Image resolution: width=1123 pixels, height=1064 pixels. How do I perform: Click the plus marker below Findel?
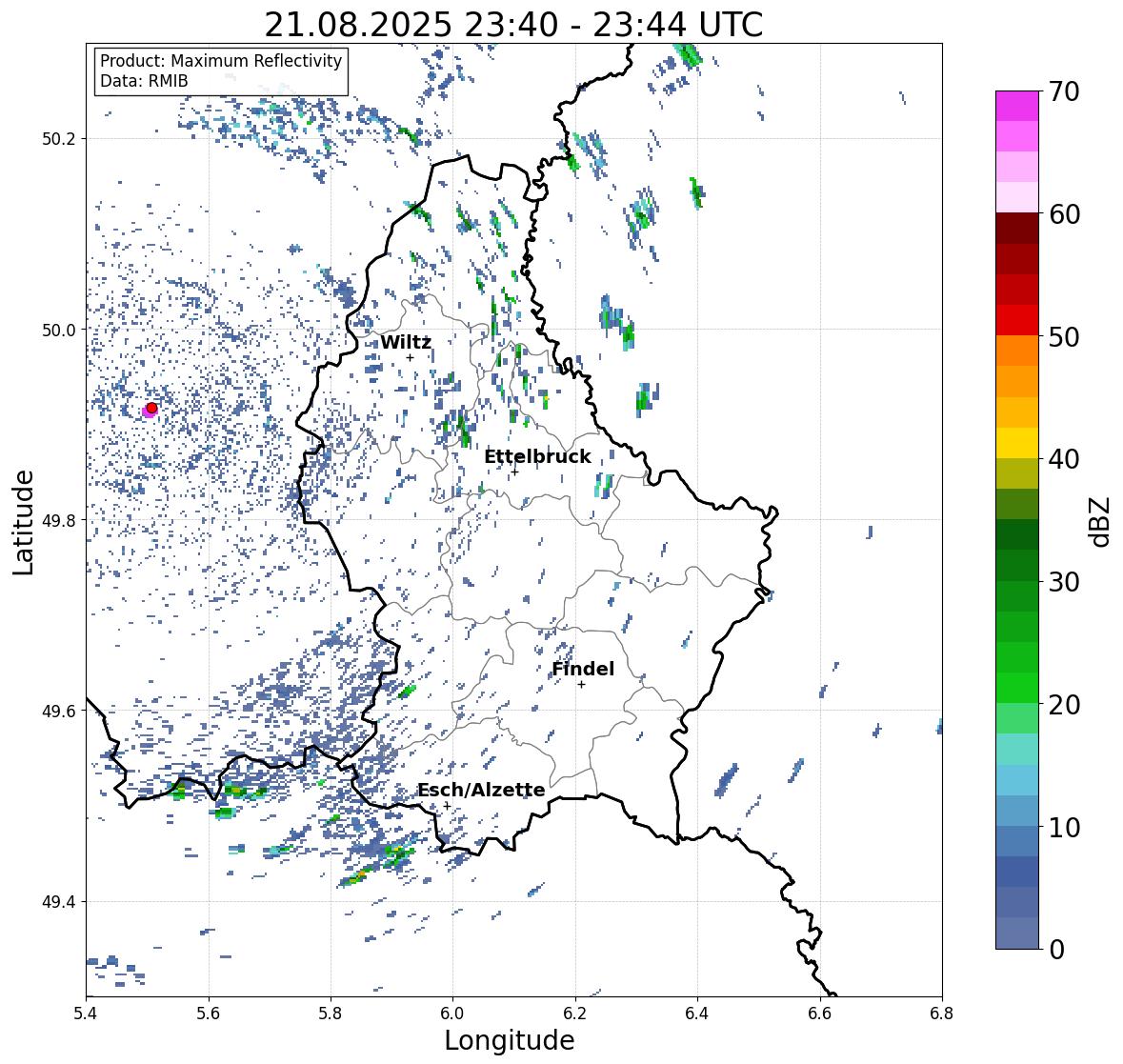pyautogui.click(x=582, y=685)
